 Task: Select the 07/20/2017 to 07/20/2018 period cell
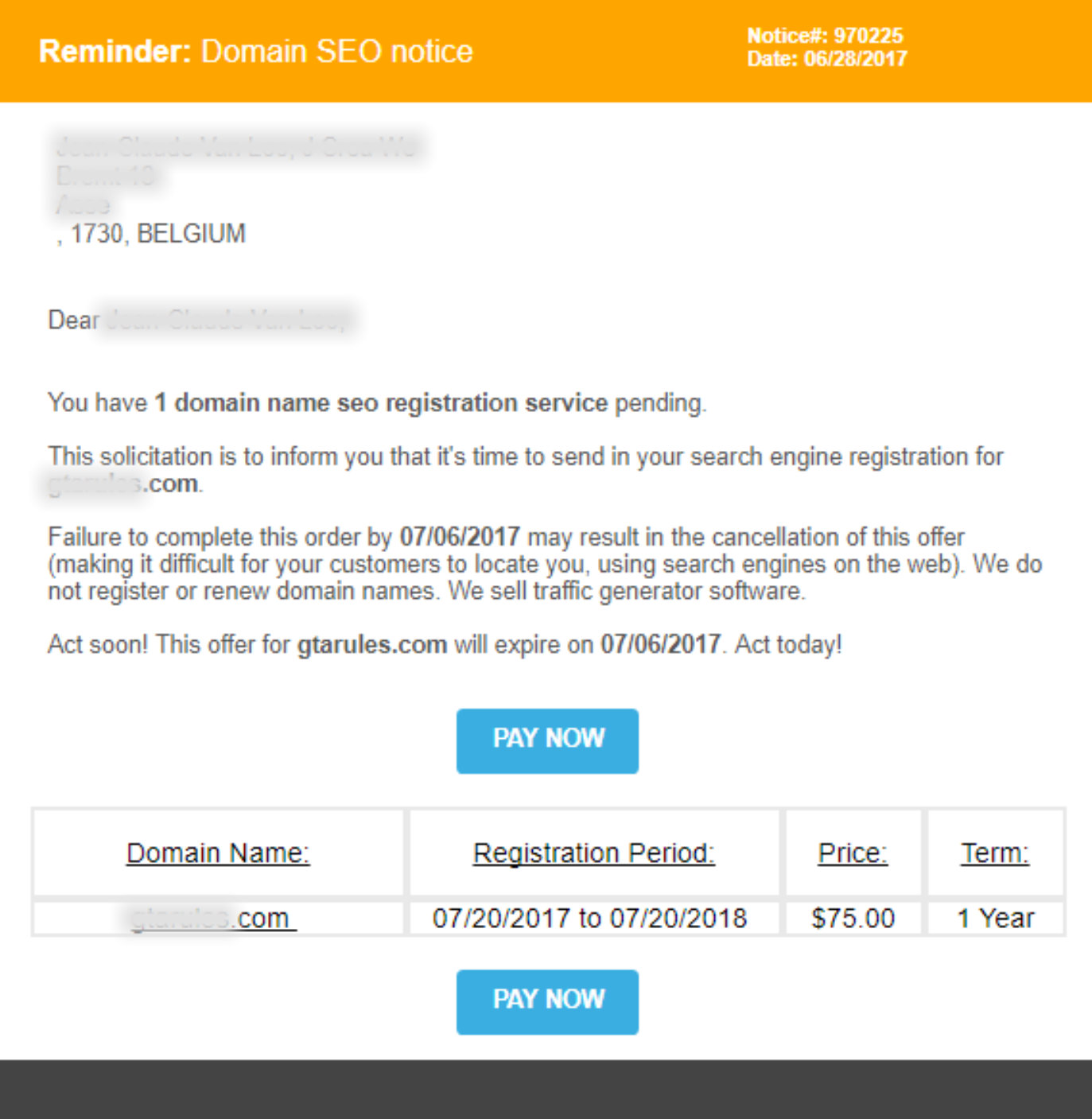click(589, 918)
